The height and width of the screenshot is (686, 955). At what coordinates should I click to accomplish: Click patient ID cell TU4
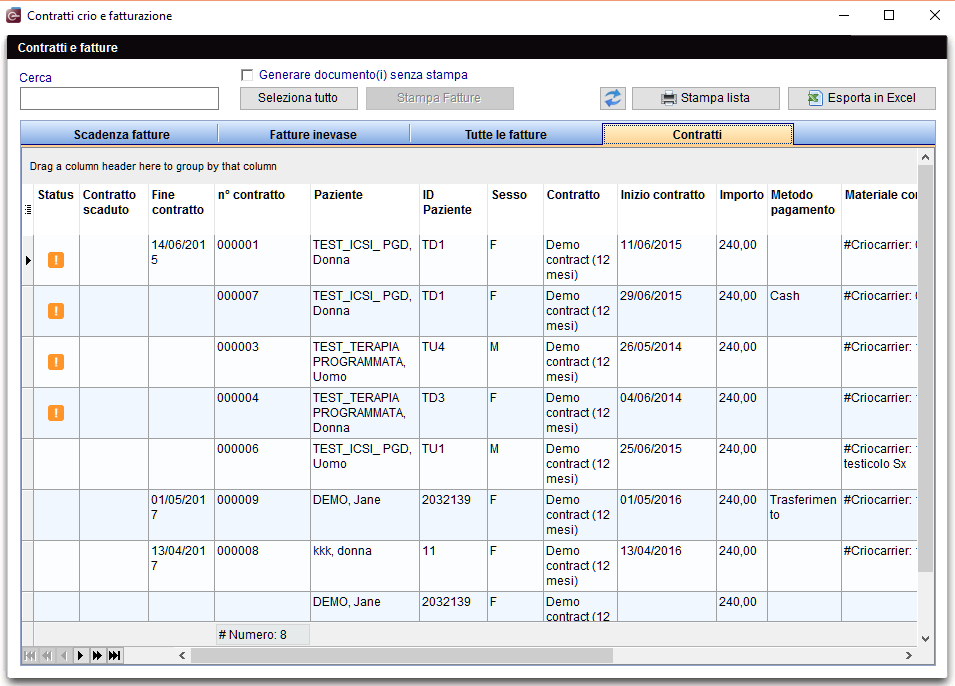453,362
